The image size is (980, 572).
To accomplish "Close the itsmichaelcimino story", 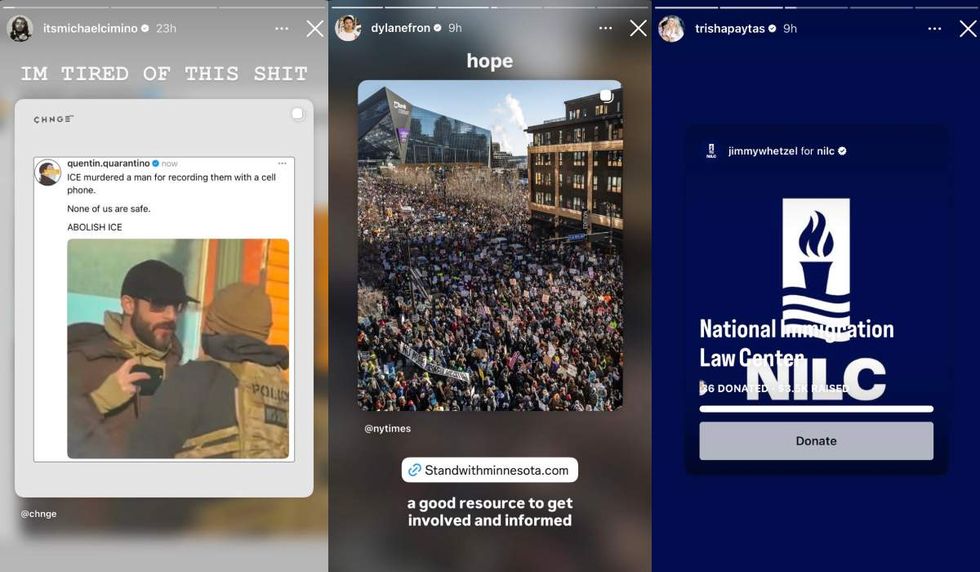I will tap(315, 29).
